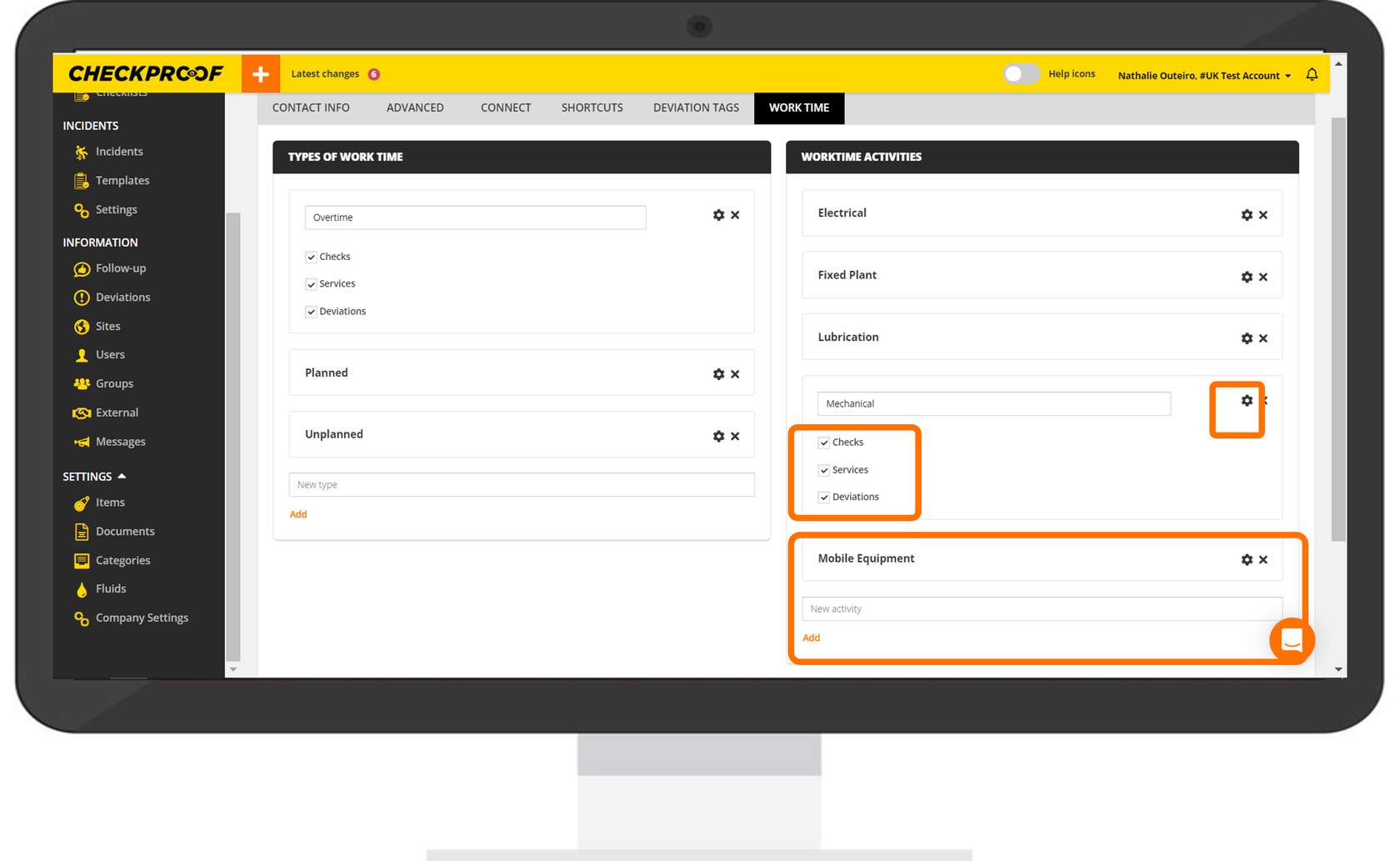
Task: Toggle the Help icons switch
Action: [x=1021, y=74]
